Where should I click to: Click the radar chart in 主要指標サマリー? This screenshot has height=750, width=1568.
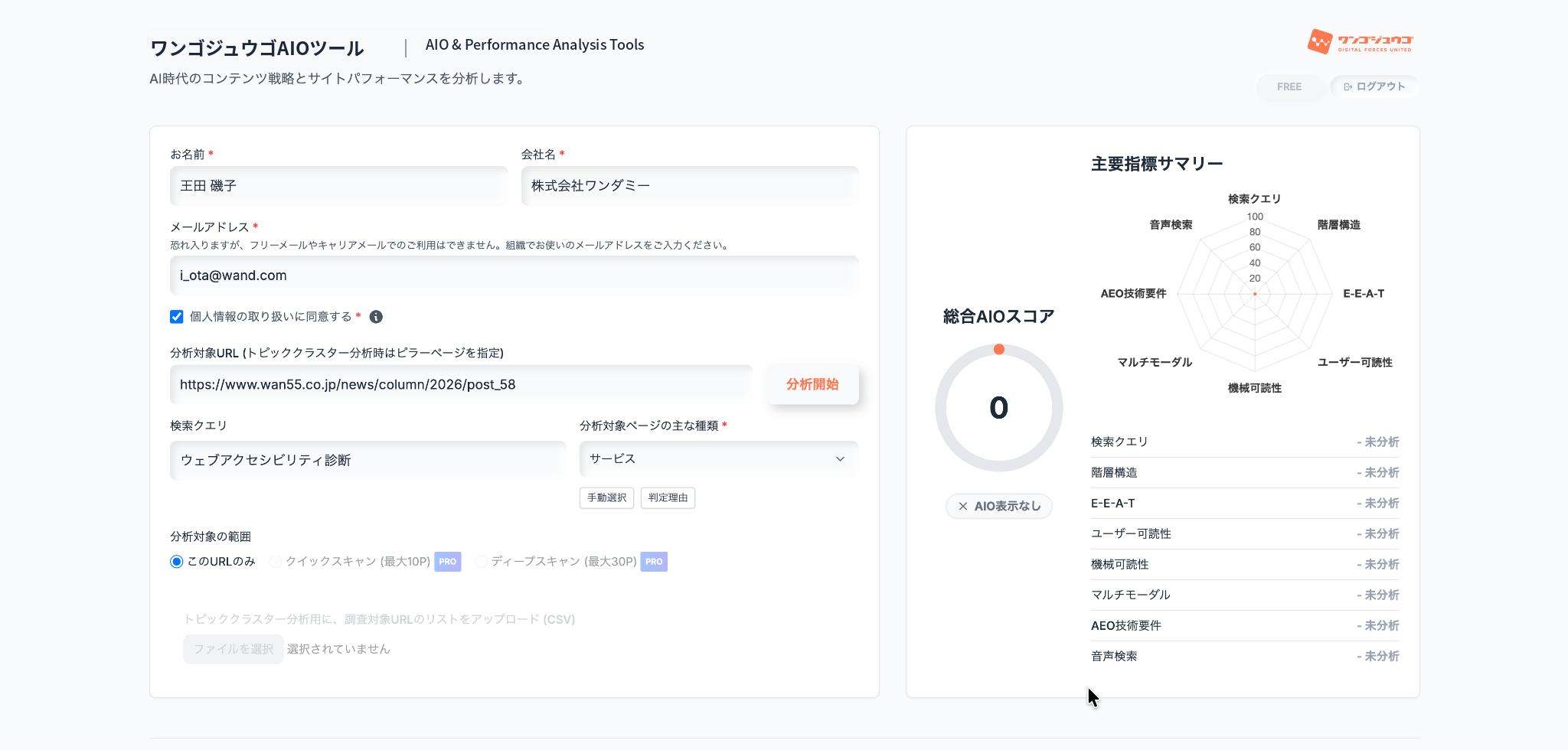tap(1255, 294)
